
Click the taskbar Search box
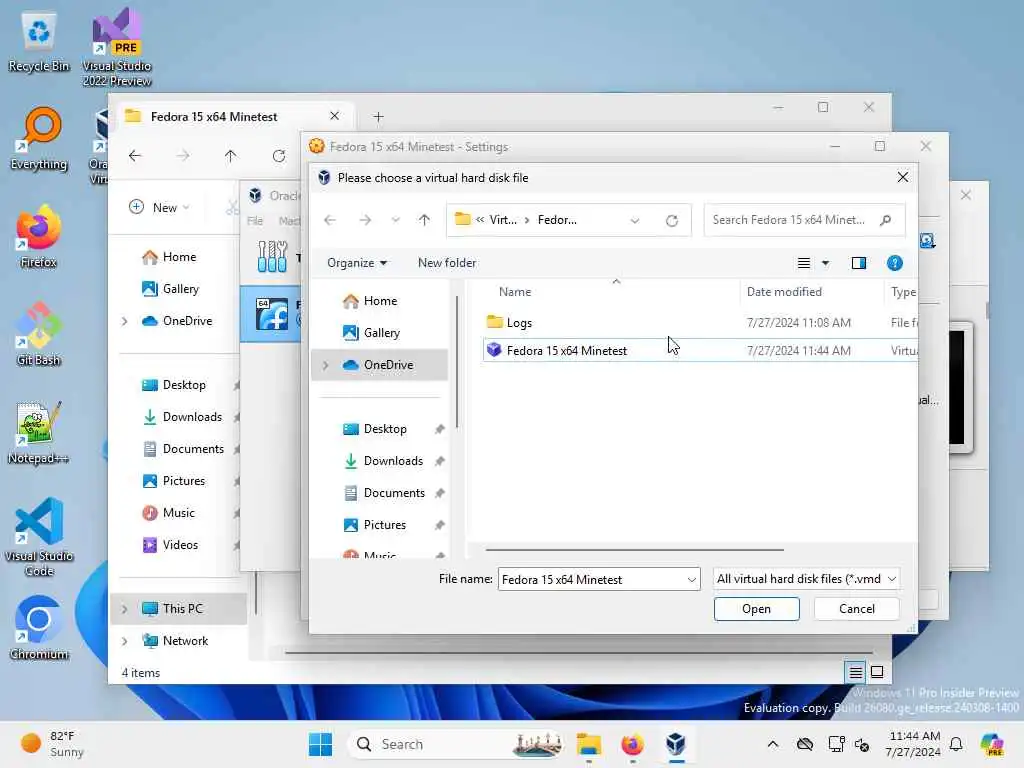(x=455, y=744)
